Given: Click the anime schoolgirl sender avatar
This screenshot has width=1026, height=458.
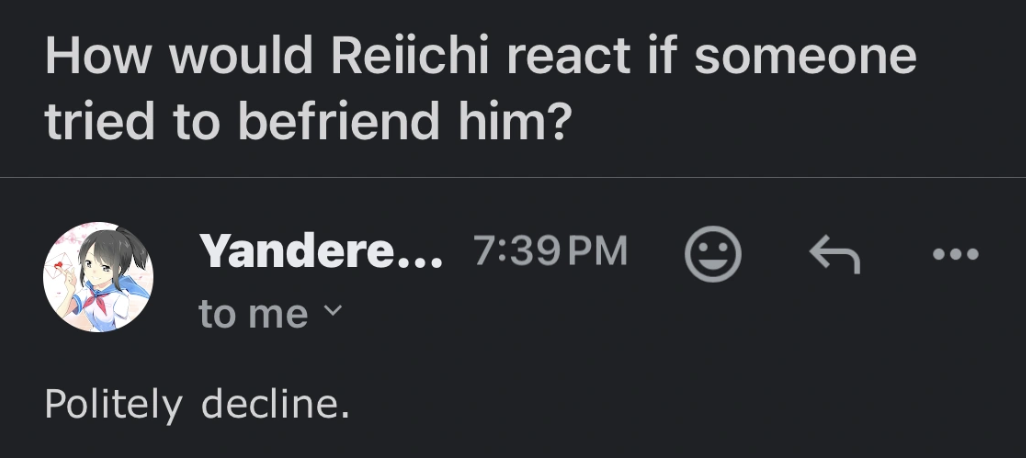Looking at the screenshot, I should (x=98, y=277).
